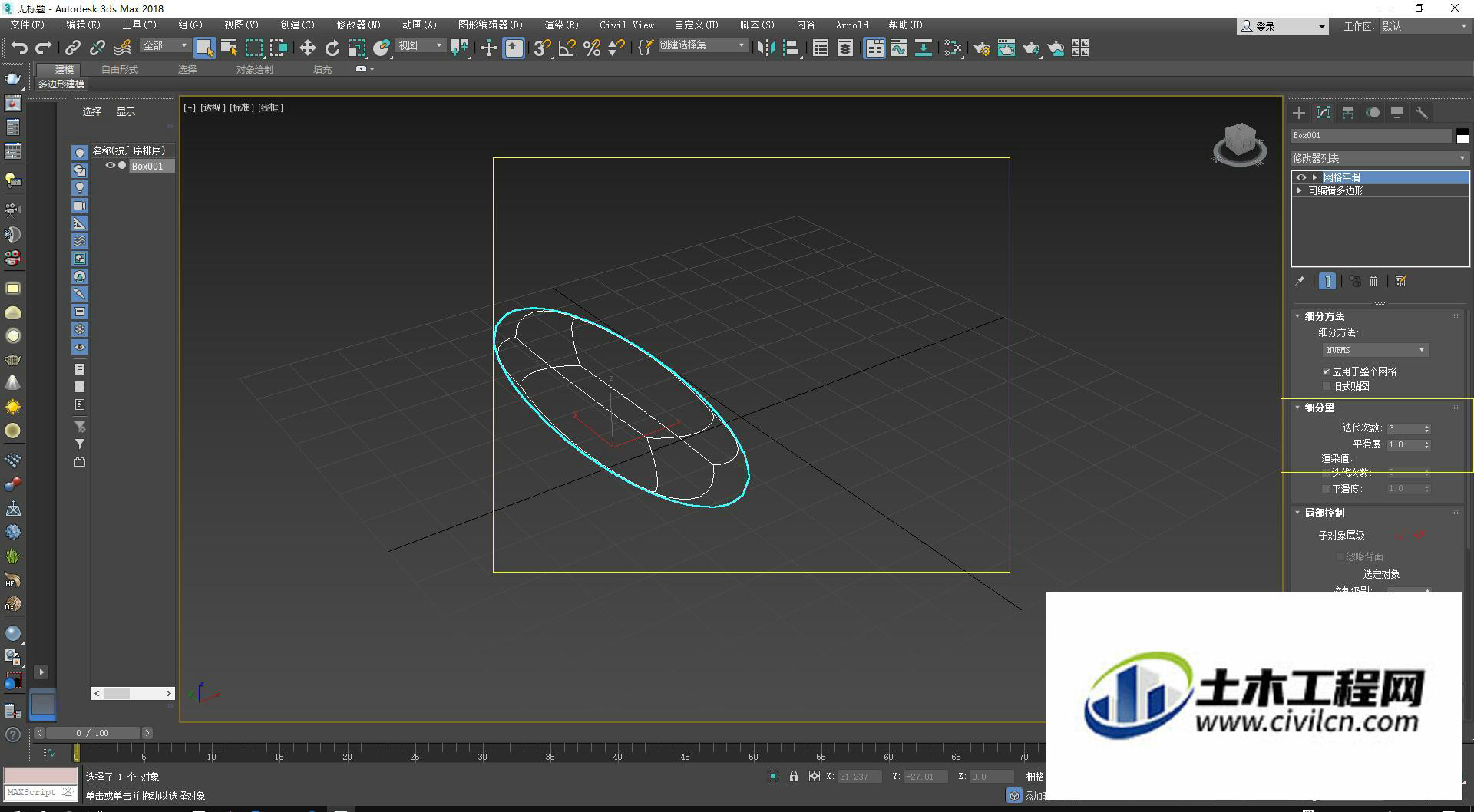This screenshot has height=812, width=1474.
Task: Open the Utilities wrench panel tab
Action: point(1422,113)
